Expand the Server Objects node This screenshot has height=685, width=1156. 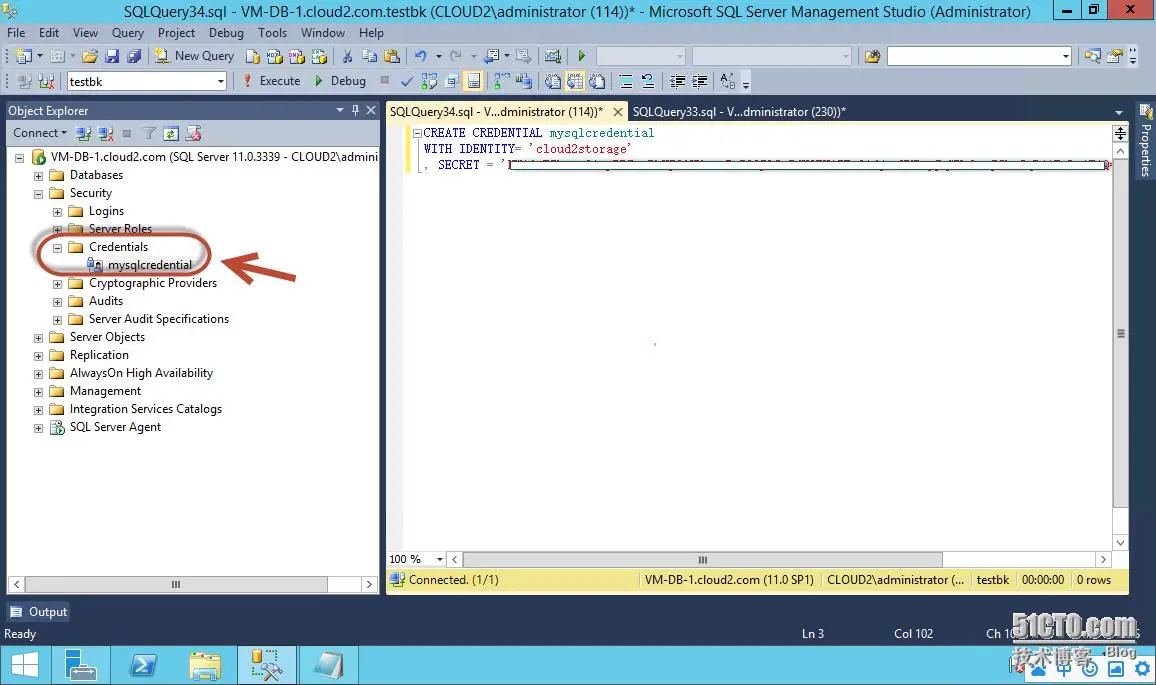pyautogui.click(x=38, y=338)
